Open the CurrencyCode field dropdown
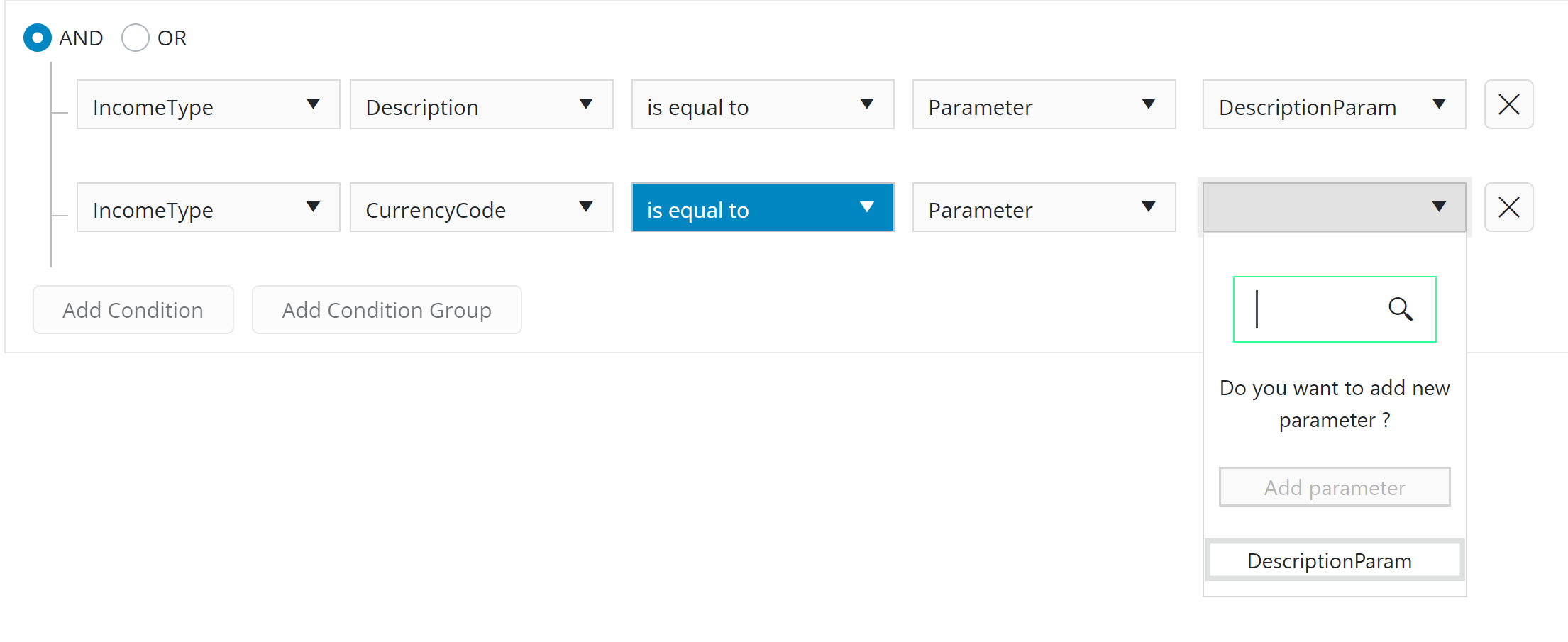Image resolution: width=1568 pixels, height=642 pixels. 481,208
